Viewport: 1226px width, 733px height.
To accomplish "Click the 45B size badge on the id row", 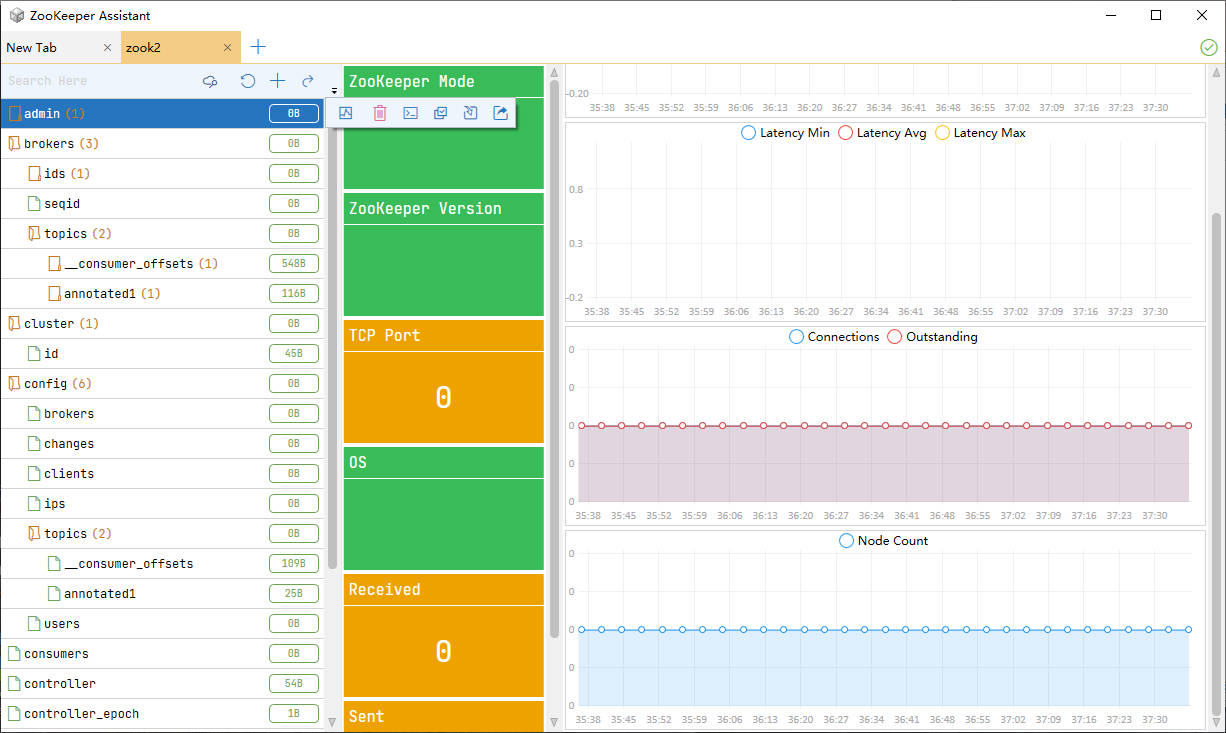I will 294,354.
